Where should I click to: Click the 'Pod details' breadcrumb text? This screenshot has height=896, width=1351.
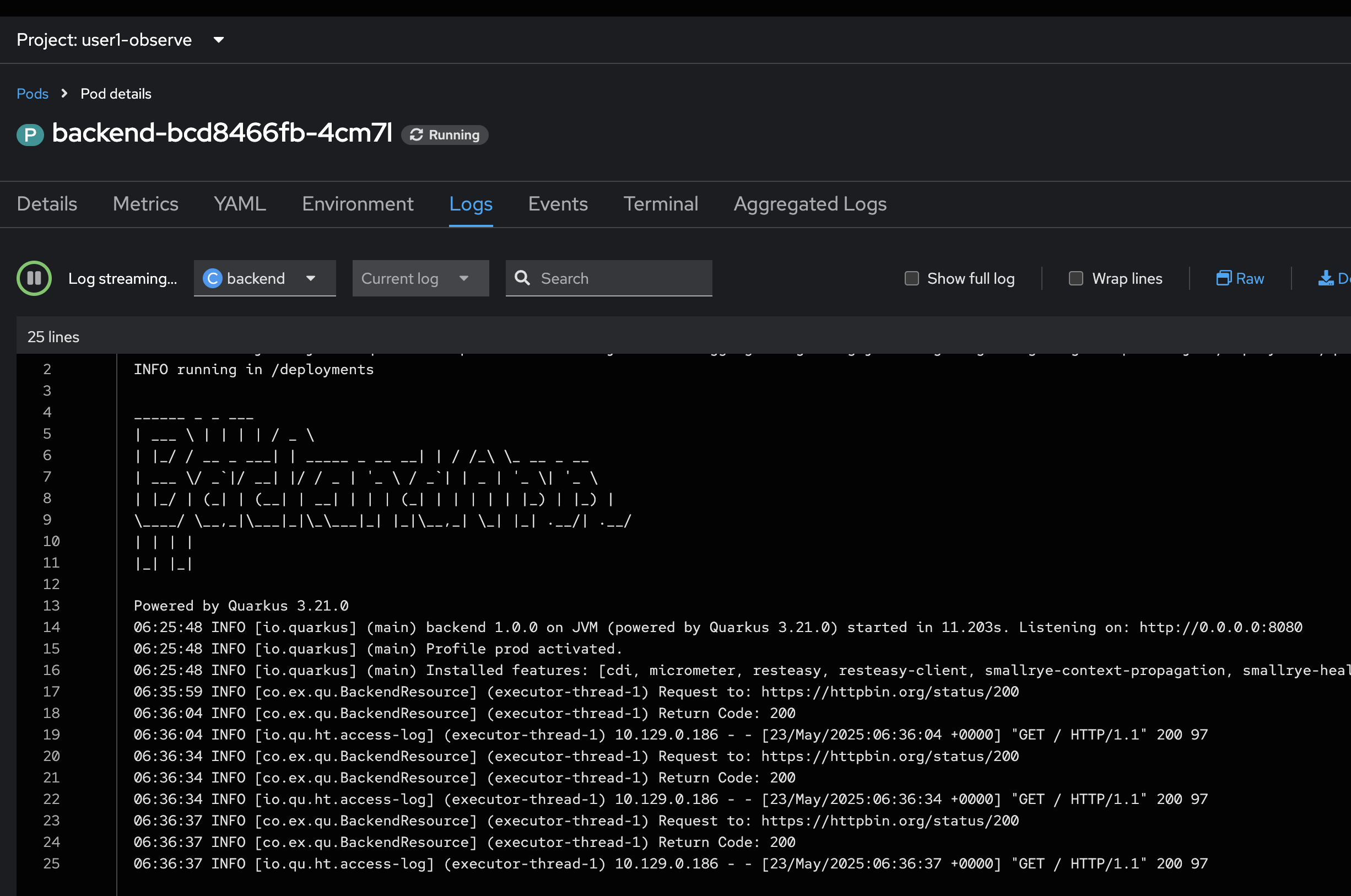[x=116, y=94]
